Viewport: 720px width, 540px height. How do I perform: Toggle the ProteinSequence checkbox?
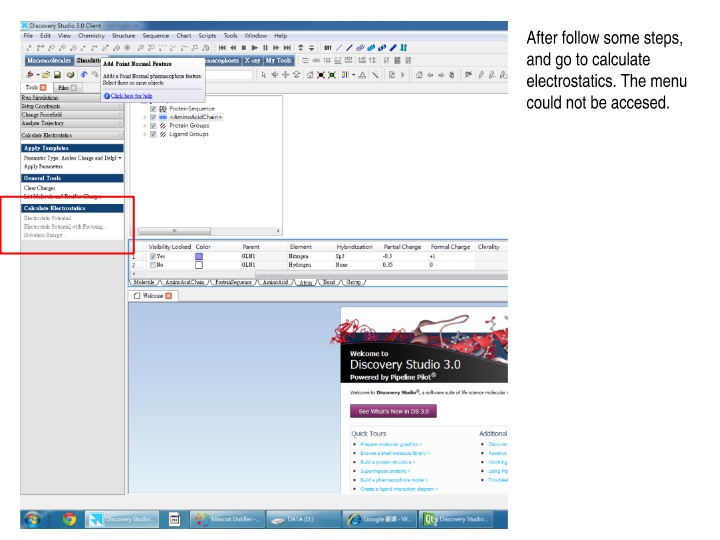point(153,109)
